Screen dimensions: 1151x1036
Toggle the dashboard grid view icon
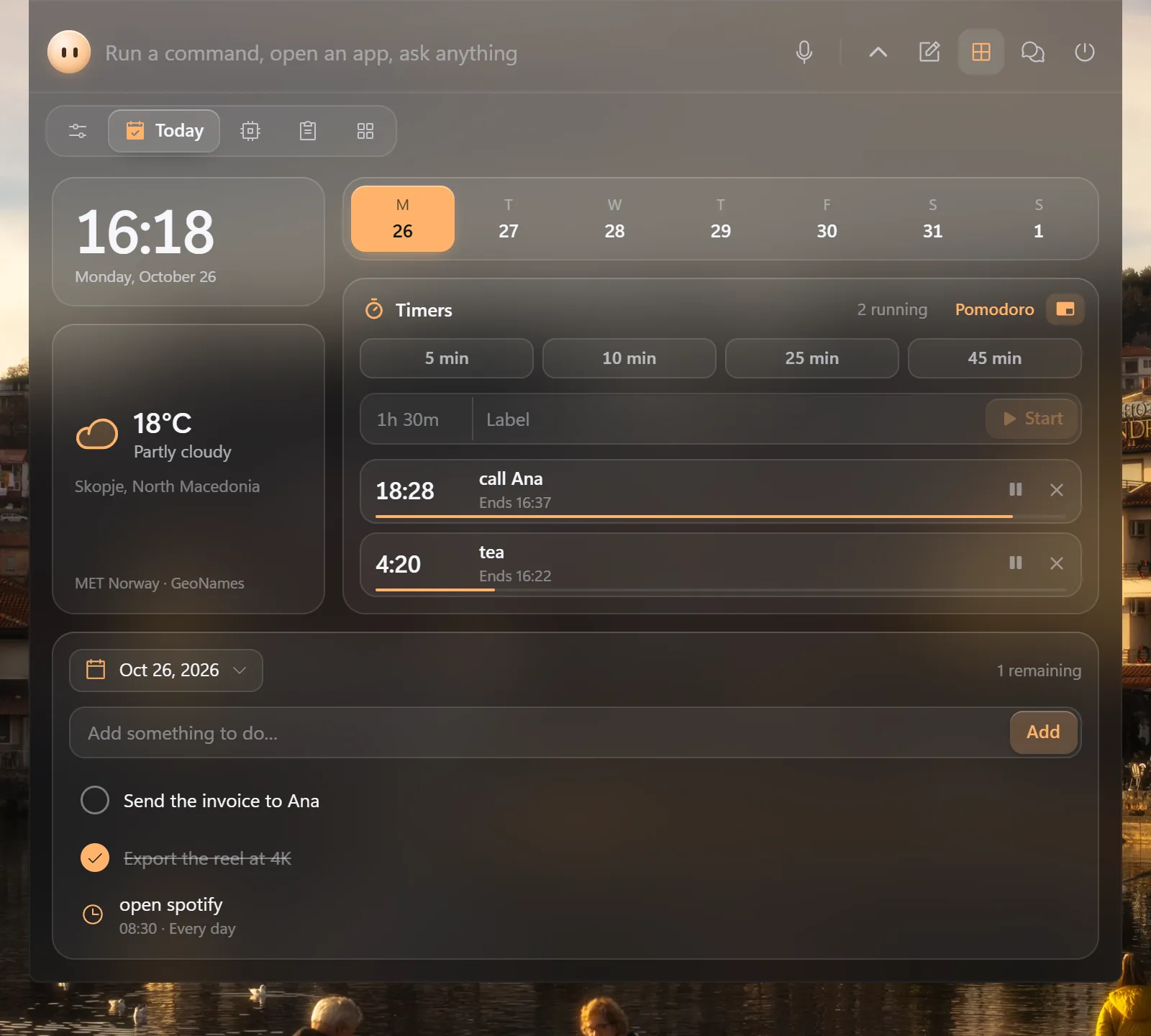(x=981, y=52)
